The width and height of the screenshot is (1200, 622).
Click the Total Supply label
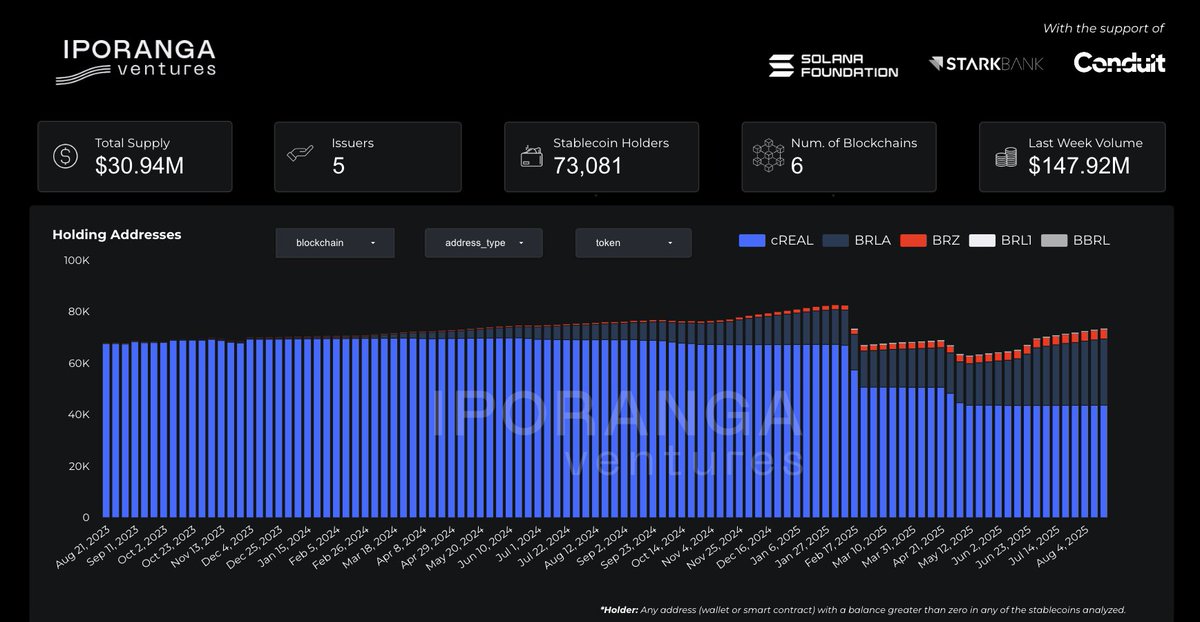click(133, 143)
